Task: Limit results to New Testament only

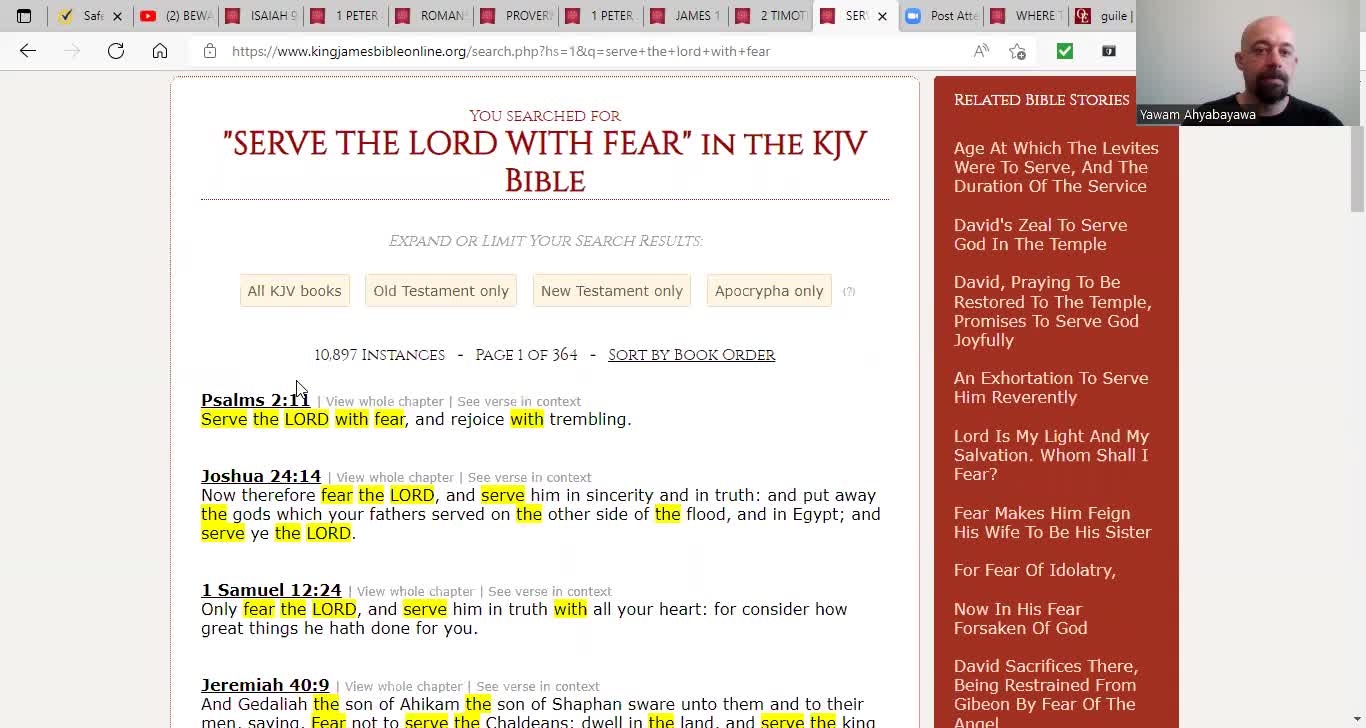Action: click(x=612, y=291)
